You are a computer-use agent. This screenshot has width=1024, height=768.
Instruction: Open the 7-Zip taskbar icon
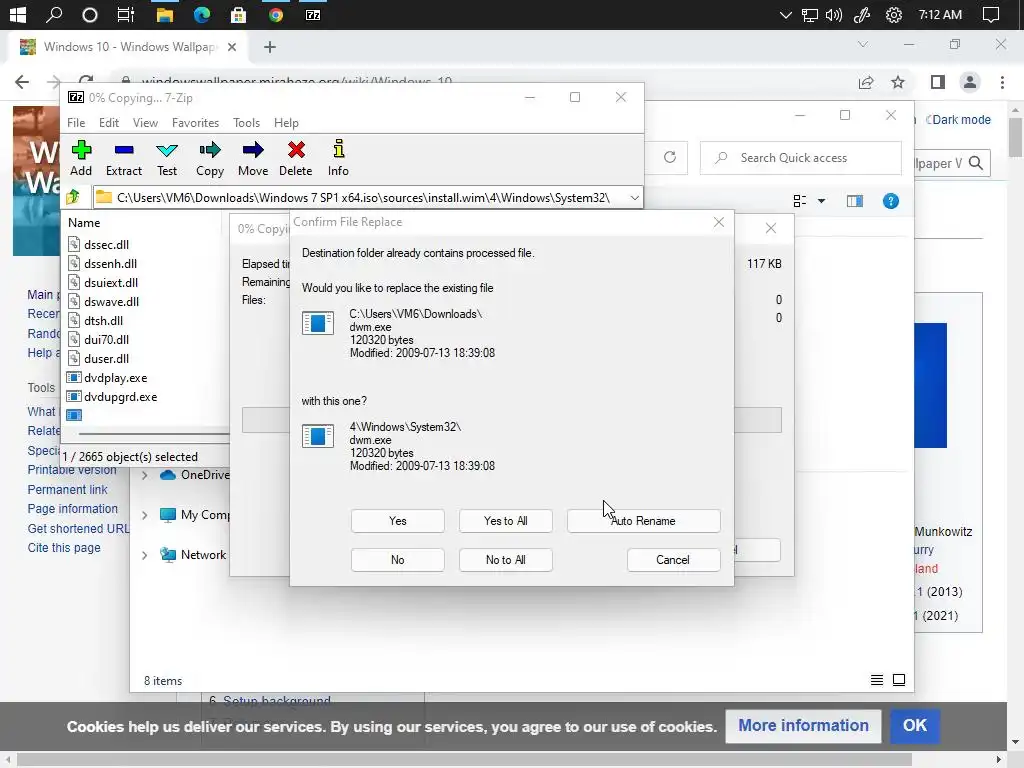click(313, 14)
